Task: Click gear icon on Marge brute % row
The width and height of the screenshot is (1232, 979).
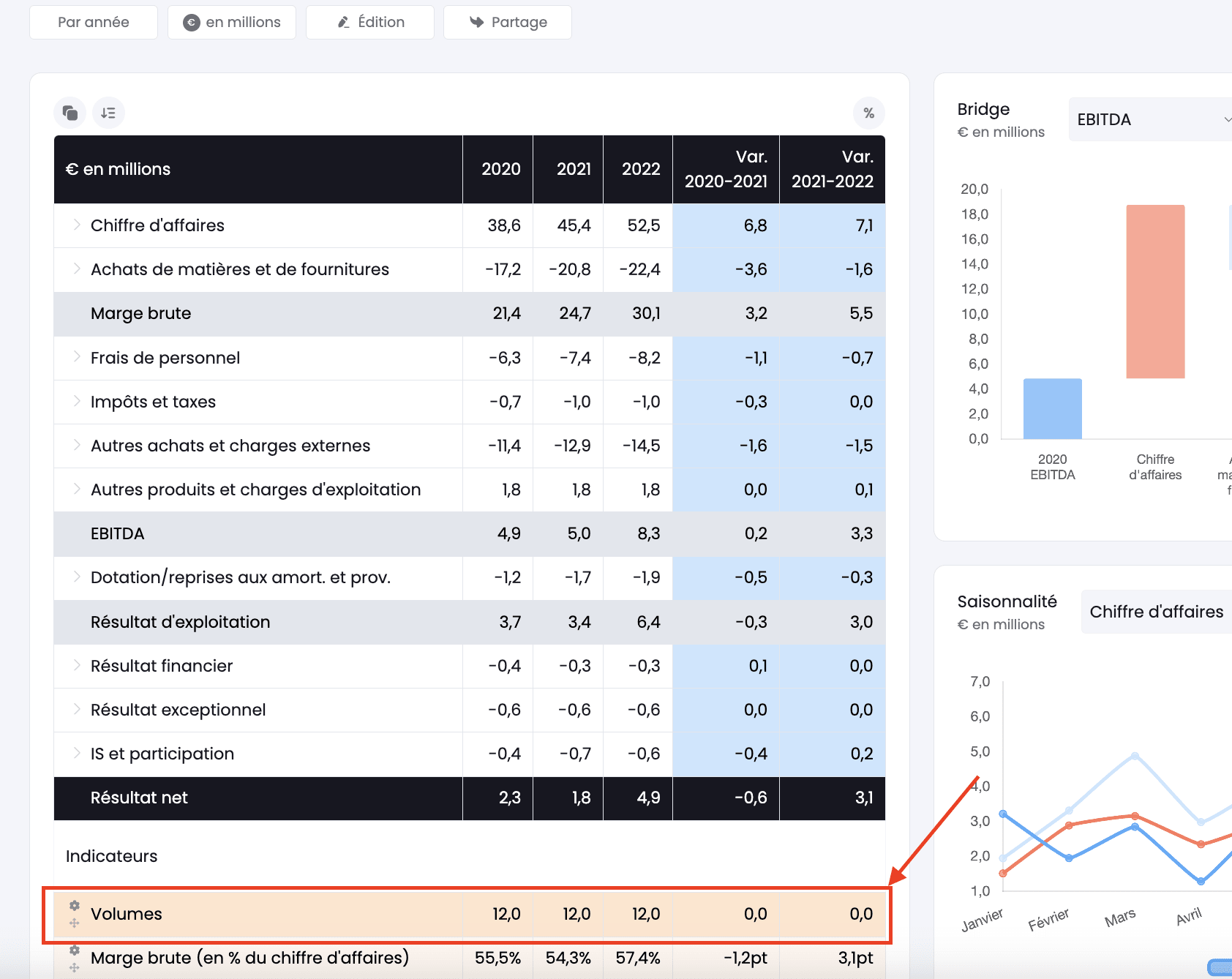Action: point(74,950)
